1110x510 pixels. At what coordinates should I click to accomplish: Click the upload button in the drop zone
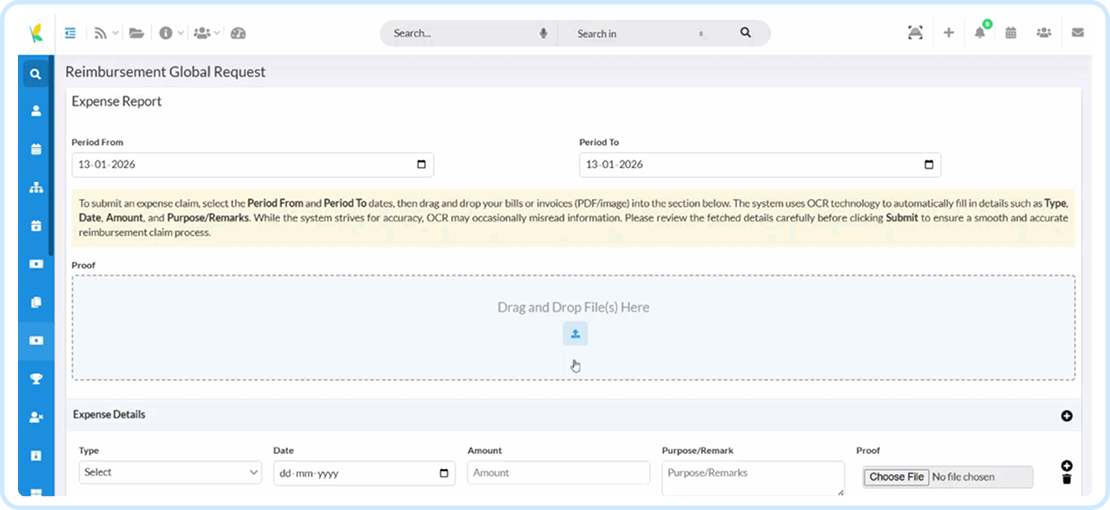click(575, 334)
